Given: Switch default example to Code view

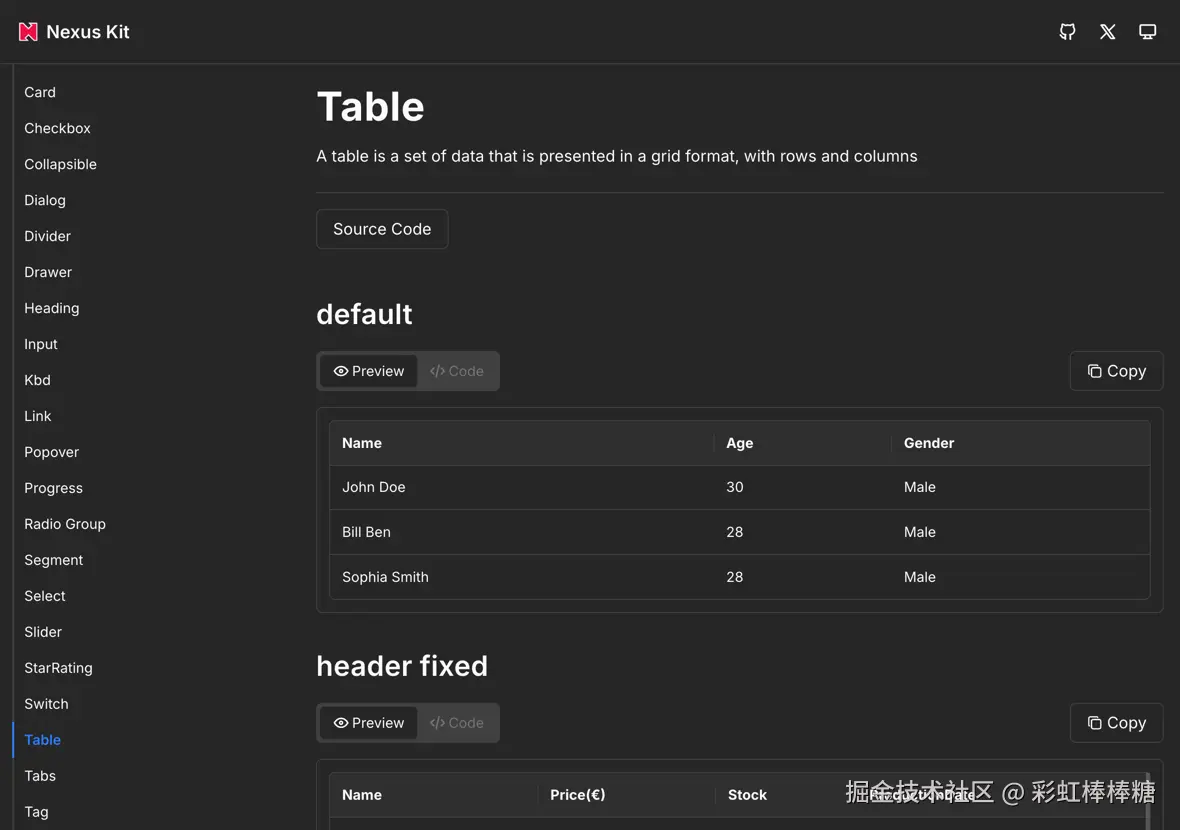Looking at the screenshot, I should (x=457, y=371).
